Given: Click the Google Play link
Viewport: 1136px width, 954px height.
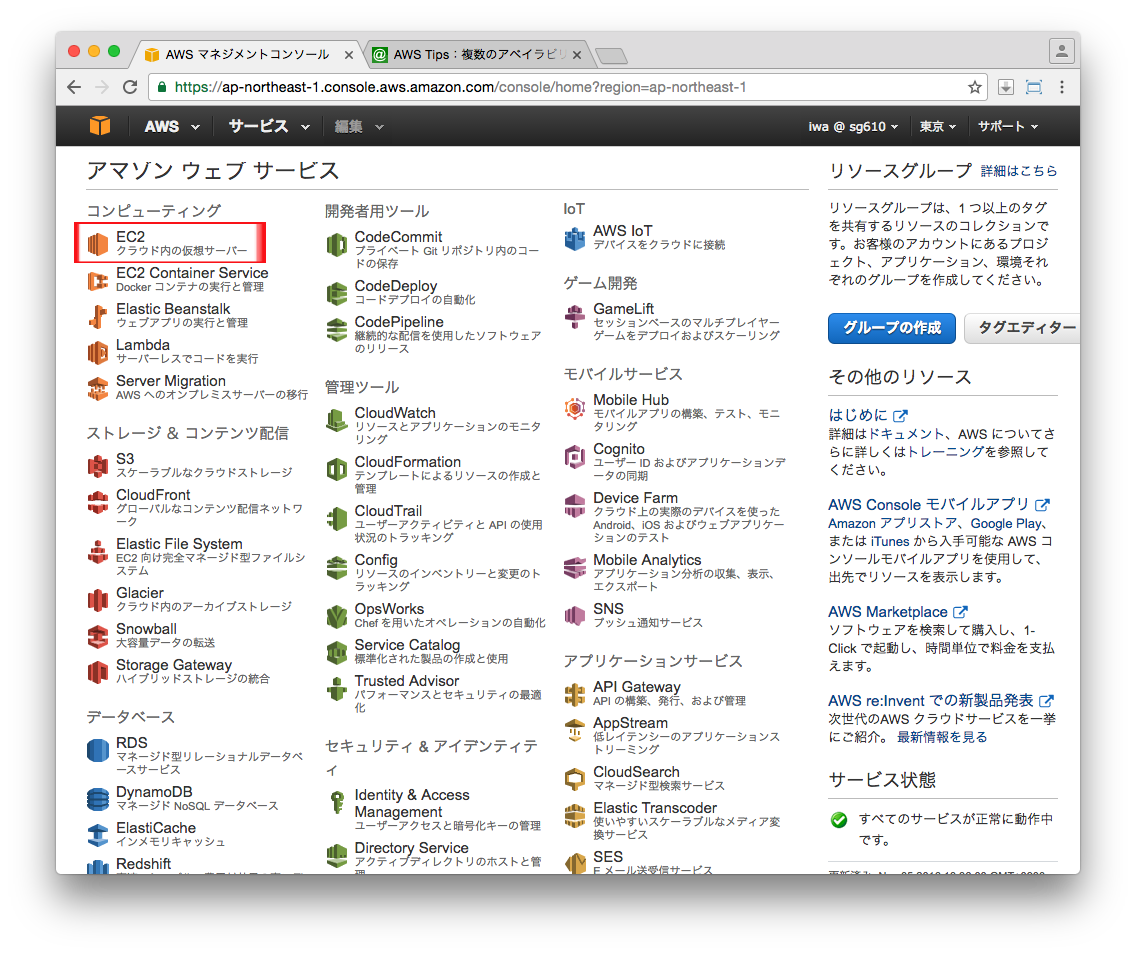Looking at the screenshot, I should (1006, 524).
